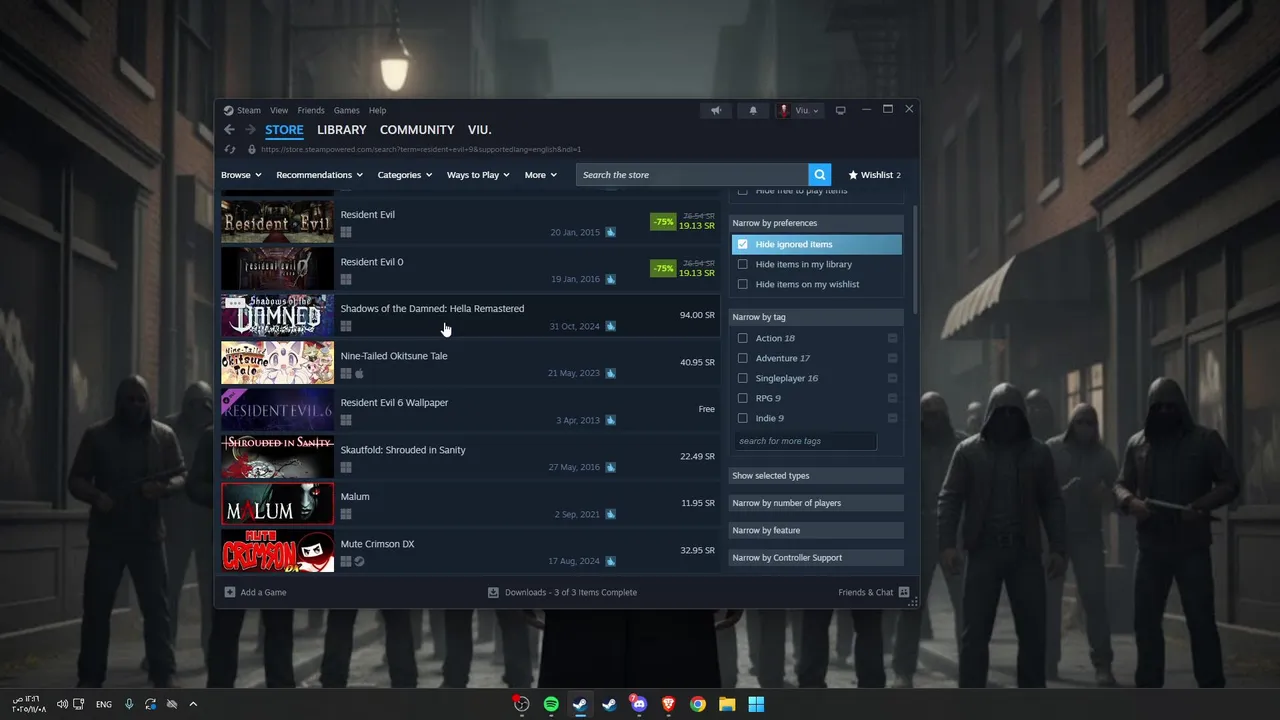This screenshot has height=720, width=1280.
Task: Click the Search the store field
Action: point(692,175)
